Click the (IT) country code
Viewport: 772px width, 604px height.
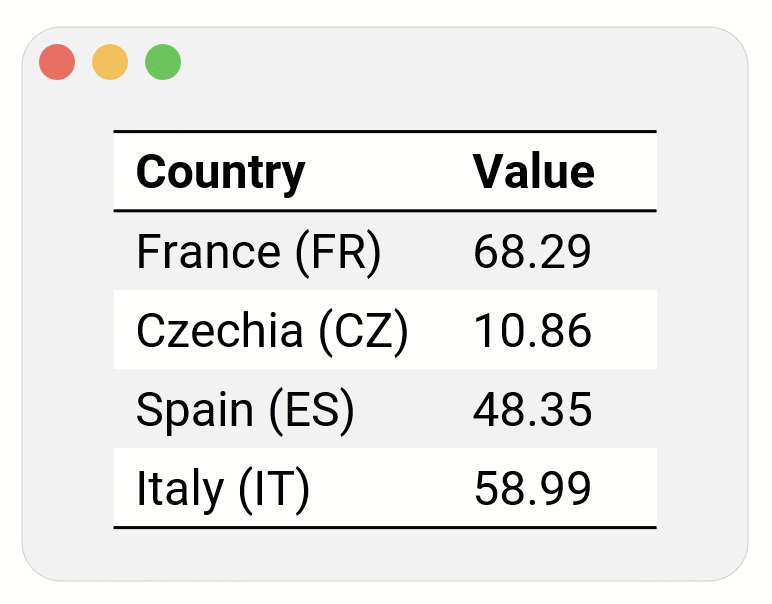pos(273,489)
